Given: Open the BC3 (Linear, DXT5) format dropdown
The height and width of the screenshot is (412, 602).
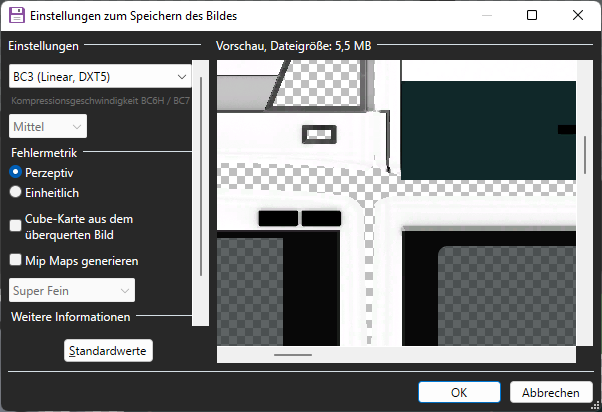Looking at the screenshot, I should coord(99,76).
